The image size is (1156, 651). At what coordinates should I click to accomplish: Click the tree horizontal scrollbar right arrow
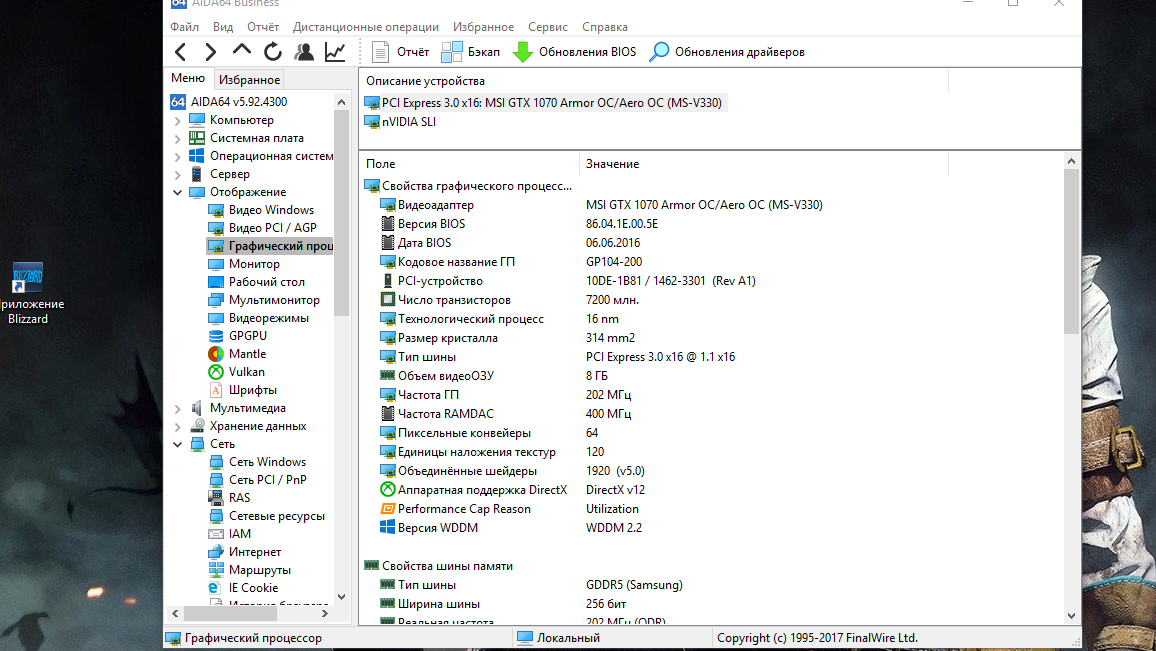(325, 613)
